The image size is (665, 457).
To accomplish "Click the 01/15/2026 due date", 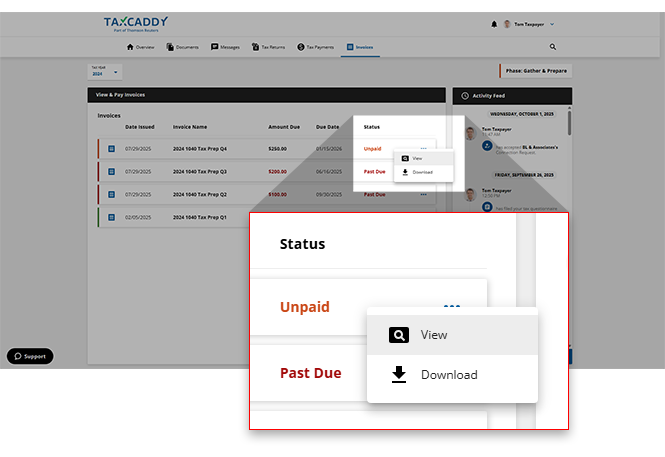I will 329,149.
